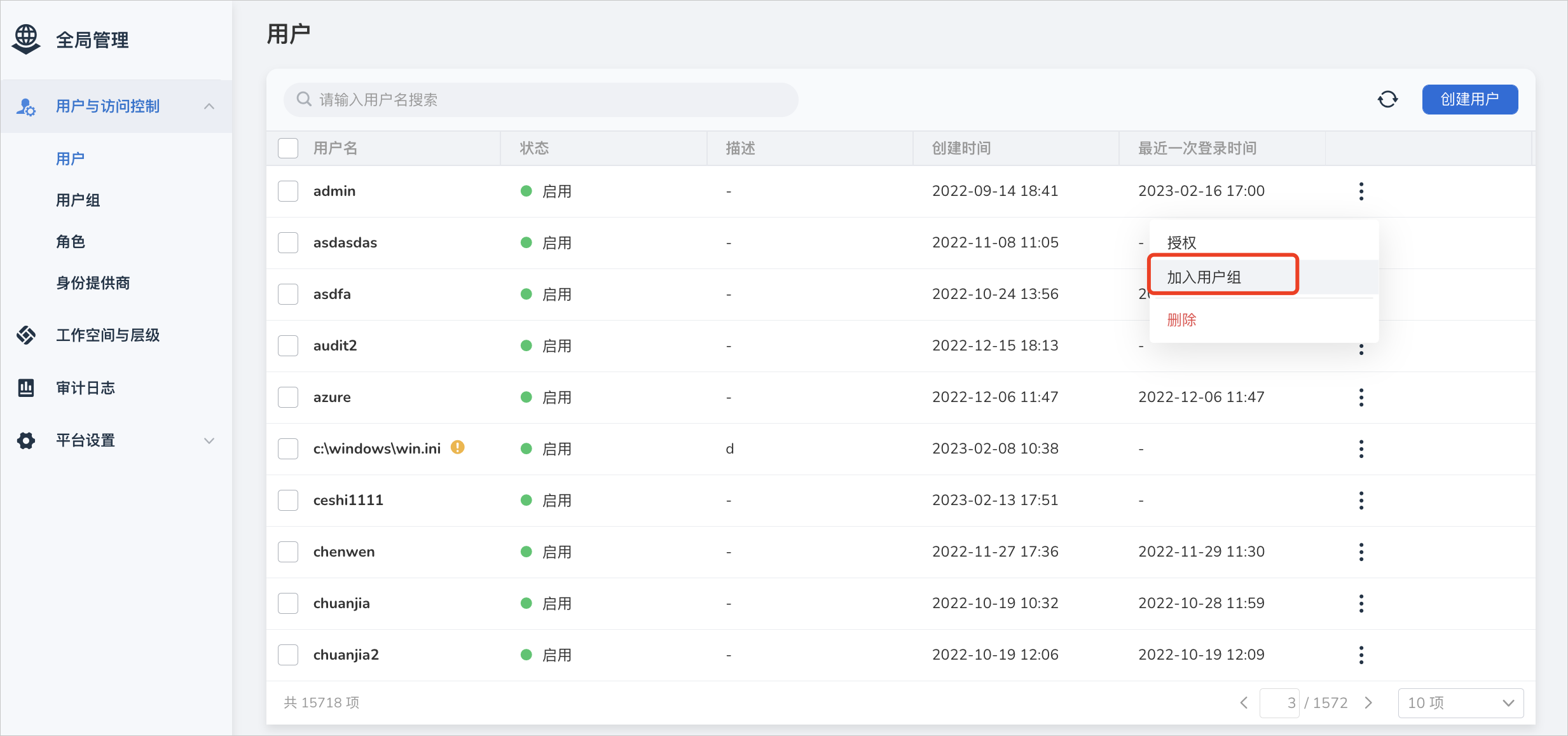Click 2022-09-14 18:41 creation time
Image resolution: width=1568 pixels, height=736 pixels.
(x=995, y=191)
